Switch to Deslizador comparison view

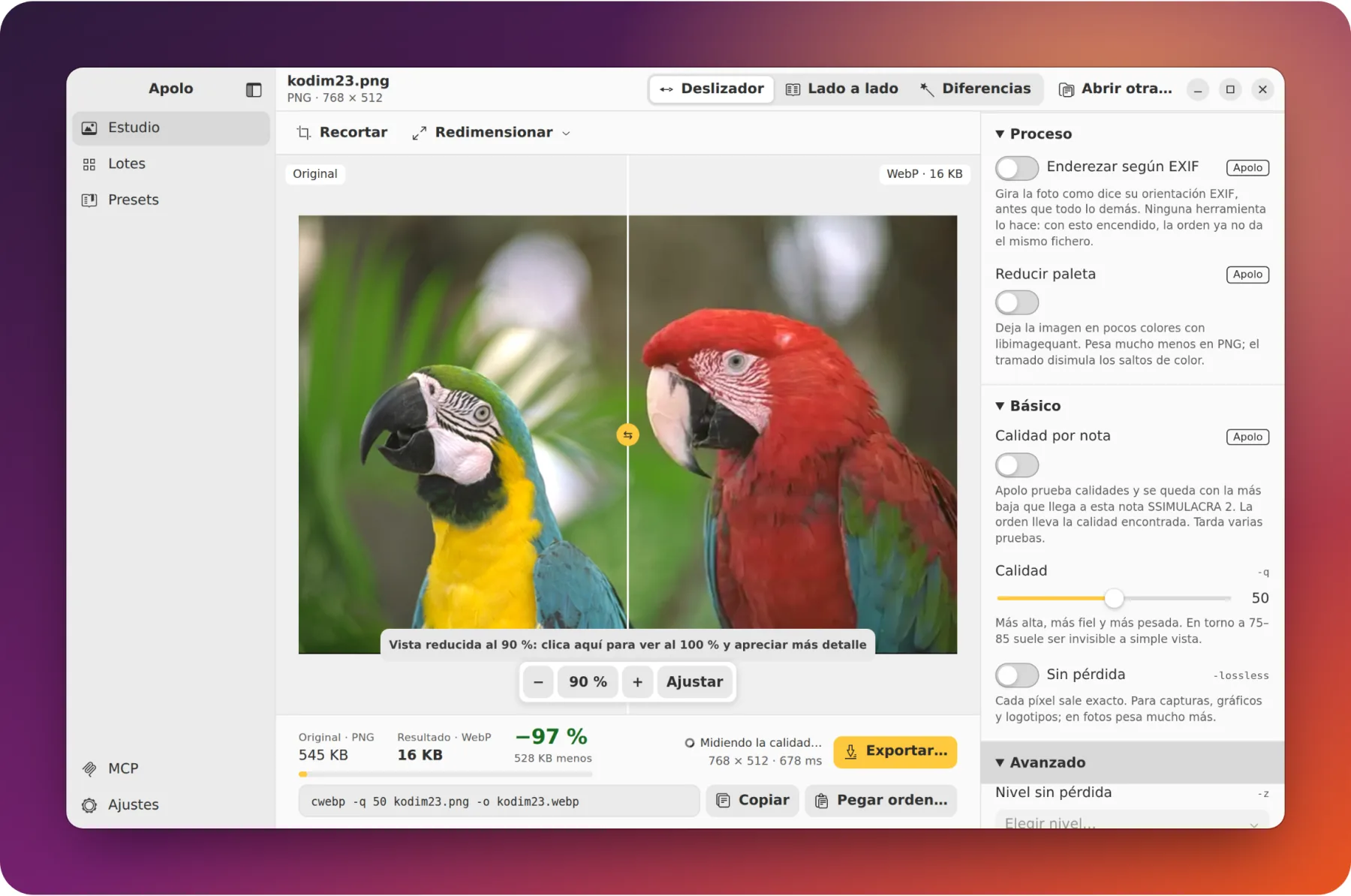712,89
